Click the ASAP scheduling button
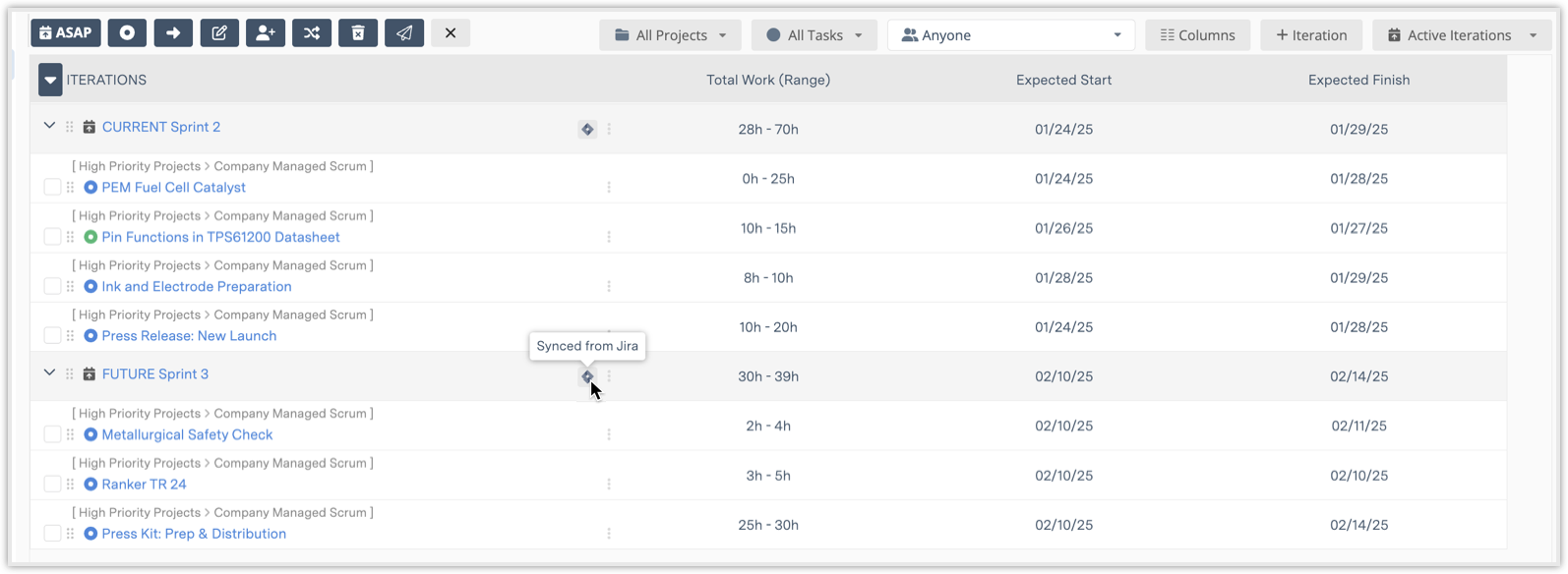1568x574 pixels. (66, 33)
